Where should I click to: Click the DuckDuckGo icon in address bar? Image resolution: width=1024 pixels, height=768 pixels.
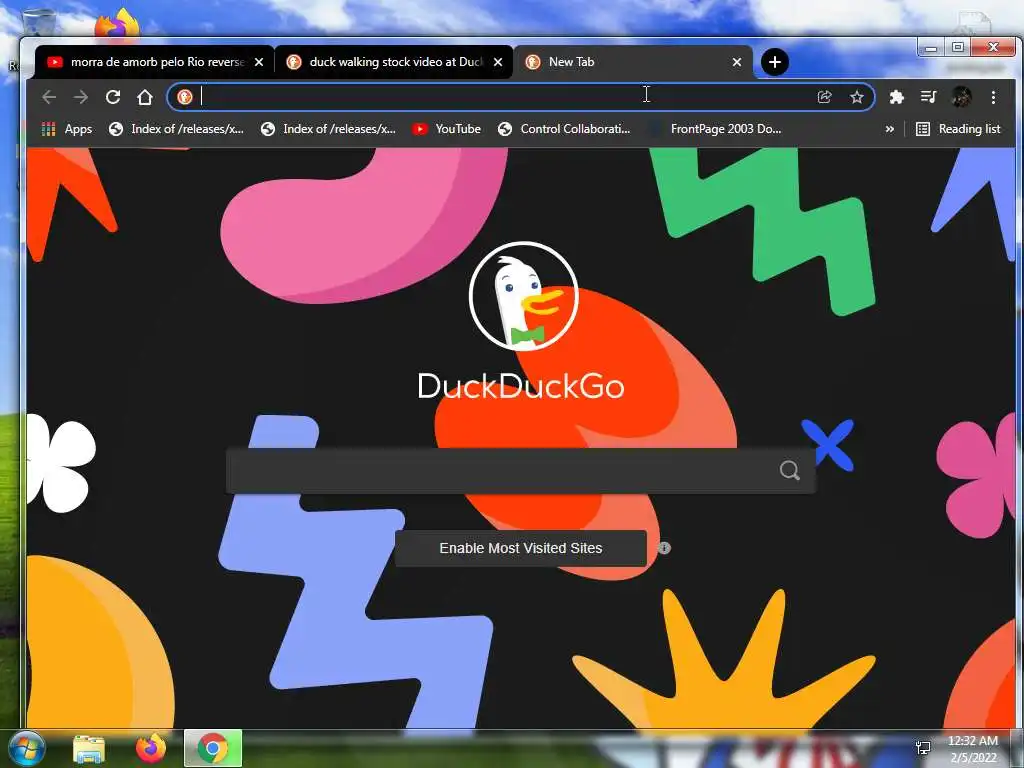(185, 97)
